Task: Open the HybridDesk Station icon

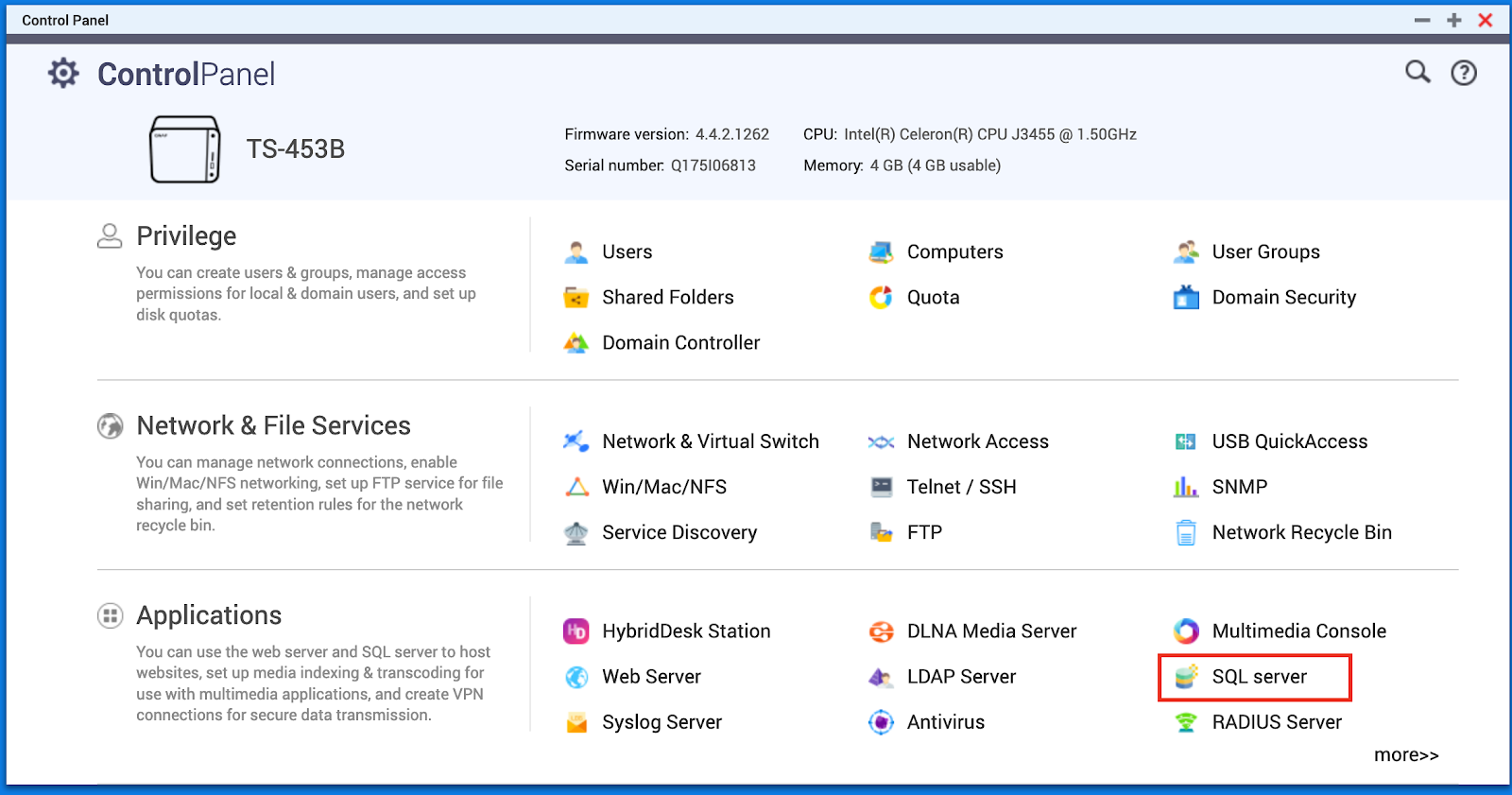Action: point(576,631)
